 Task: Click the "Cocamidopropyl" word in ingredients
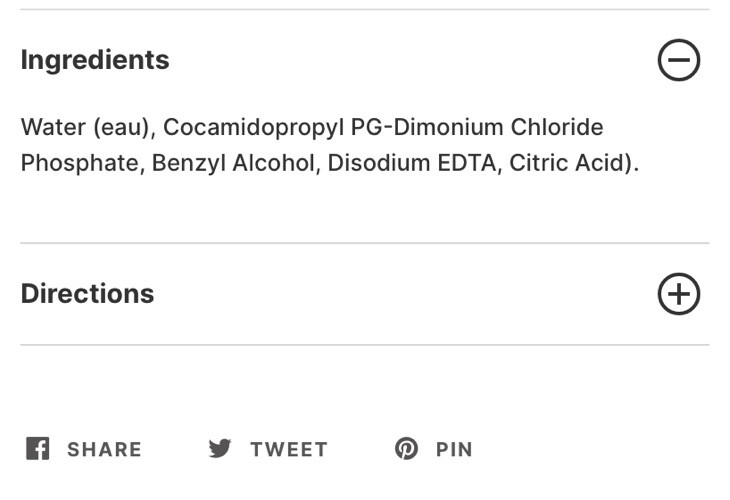click(253, 128)
